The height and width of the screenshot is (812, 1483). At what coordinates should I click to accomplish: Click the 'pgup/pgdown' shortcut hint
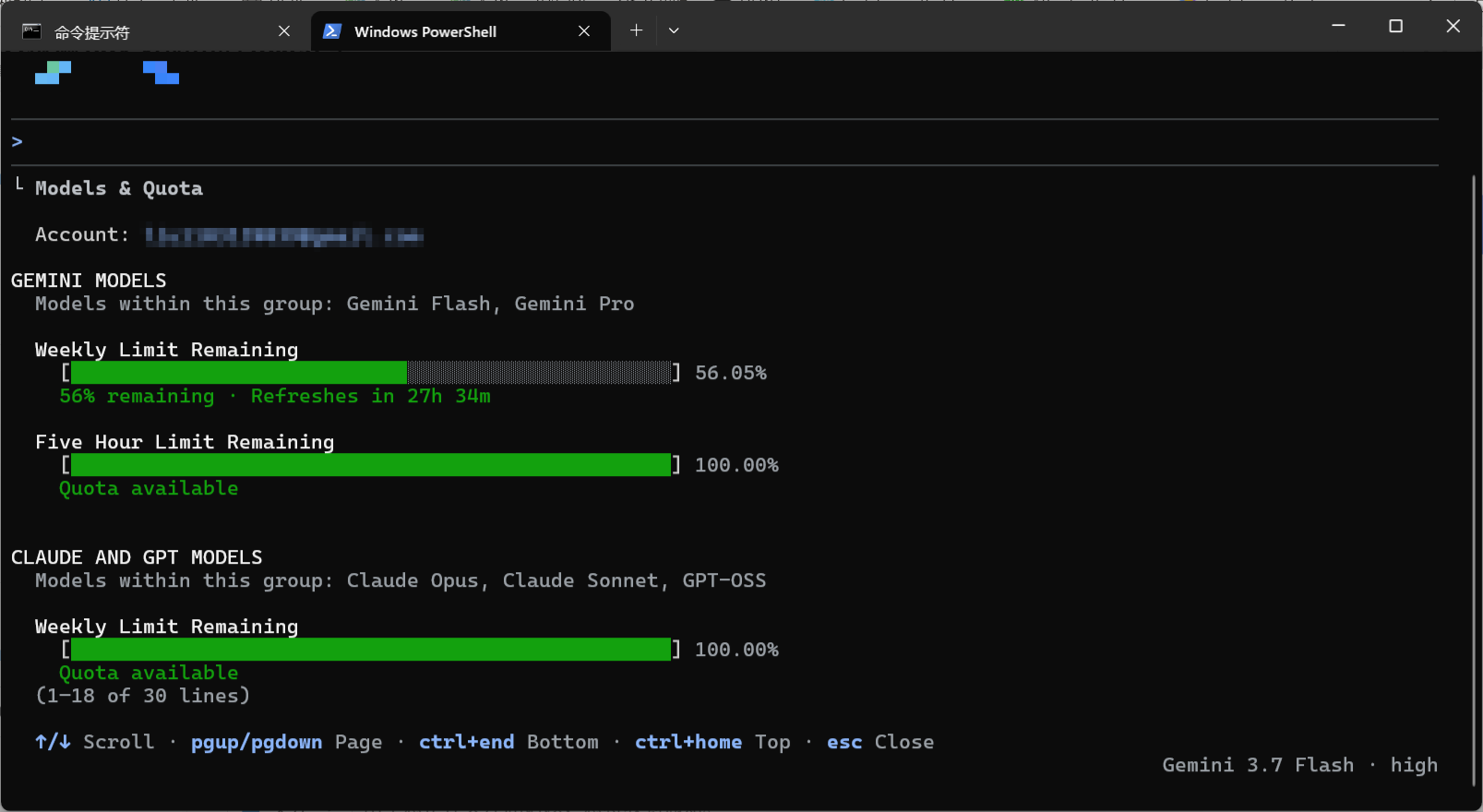(257, 742)
